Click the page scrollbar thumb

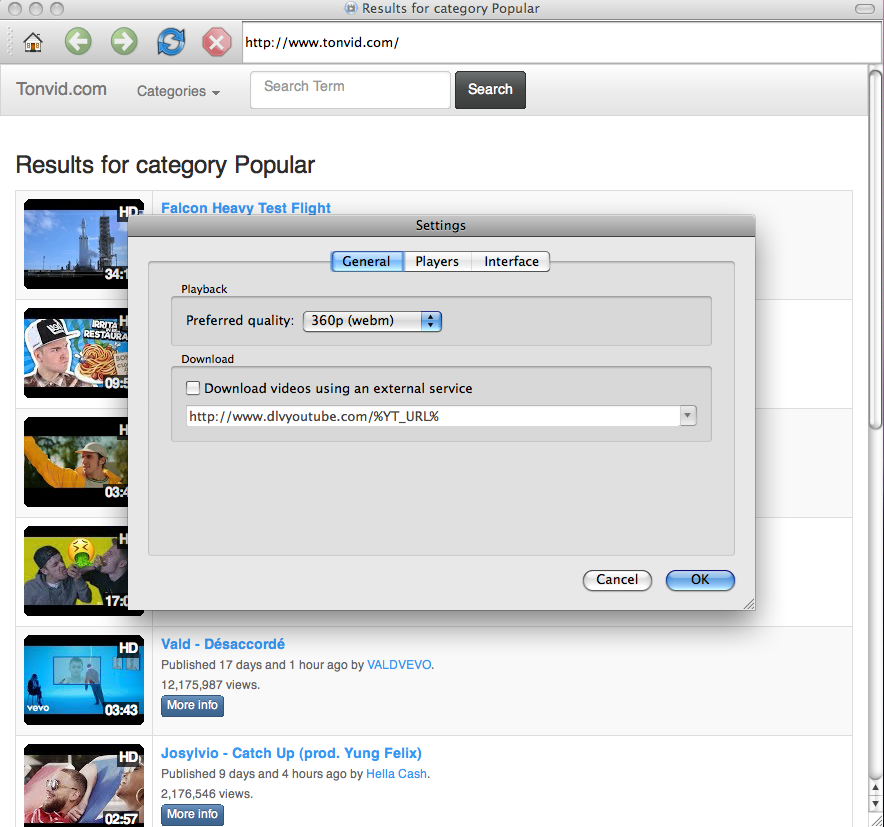coord(875,249)
